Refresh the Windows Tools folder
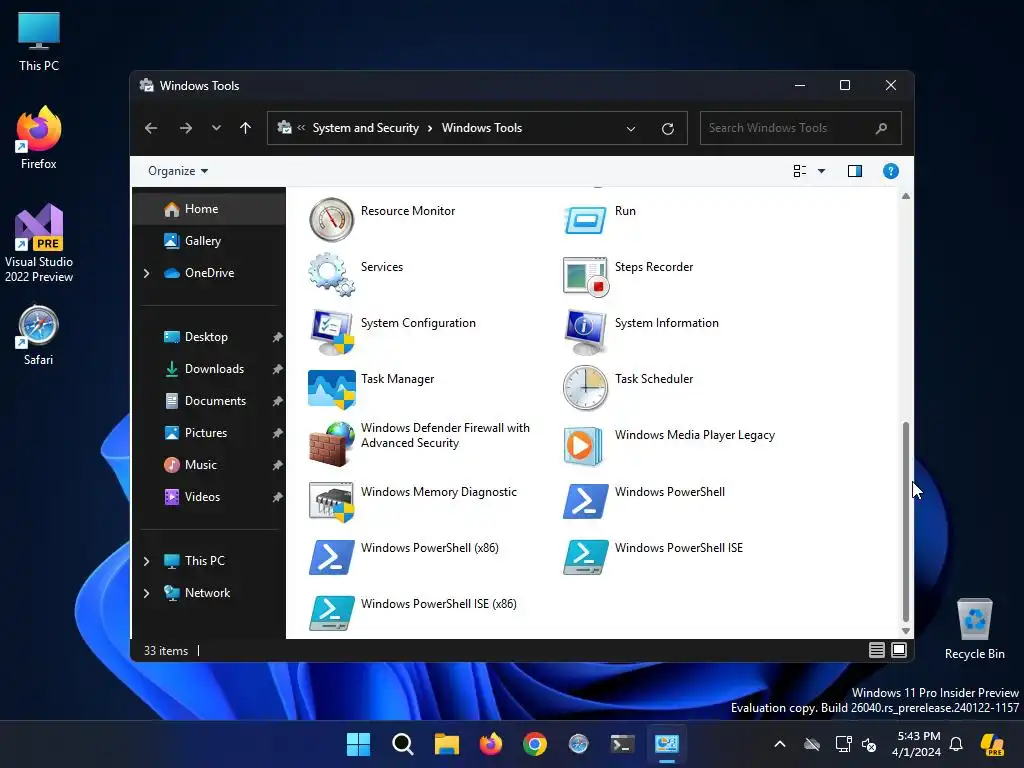 click(667, 129)
